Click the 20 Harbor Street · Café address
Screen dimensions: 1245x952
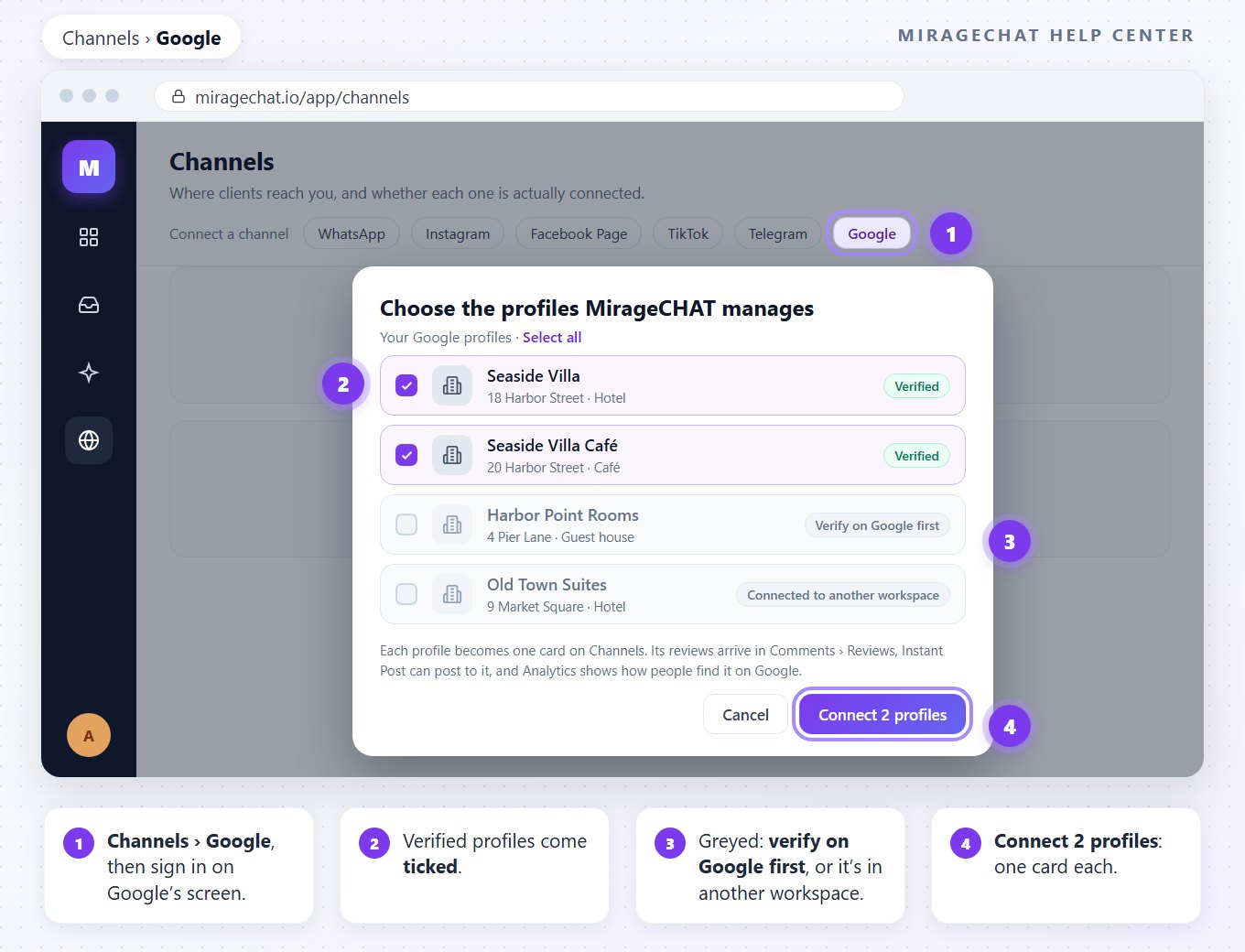pos(553,468)
